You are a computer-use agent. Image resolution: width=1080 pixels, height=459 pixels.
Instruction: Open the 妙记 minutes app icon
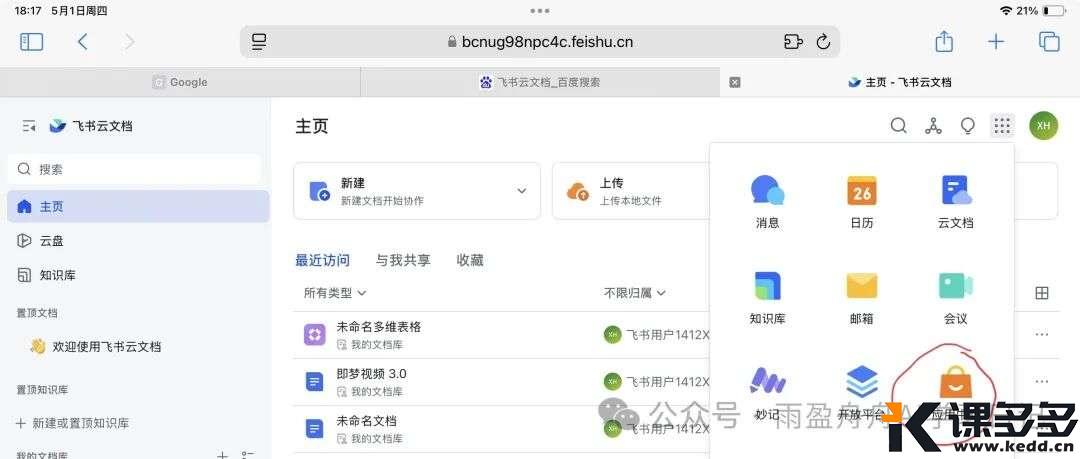pyautogui.click(x=767, y=382)
